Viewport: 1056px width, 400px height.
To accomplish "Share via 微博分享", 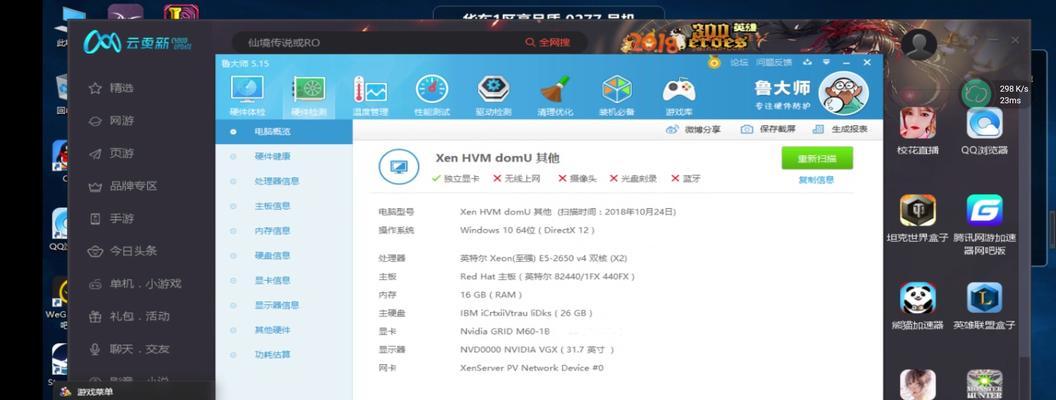I will tap(694, 129).
